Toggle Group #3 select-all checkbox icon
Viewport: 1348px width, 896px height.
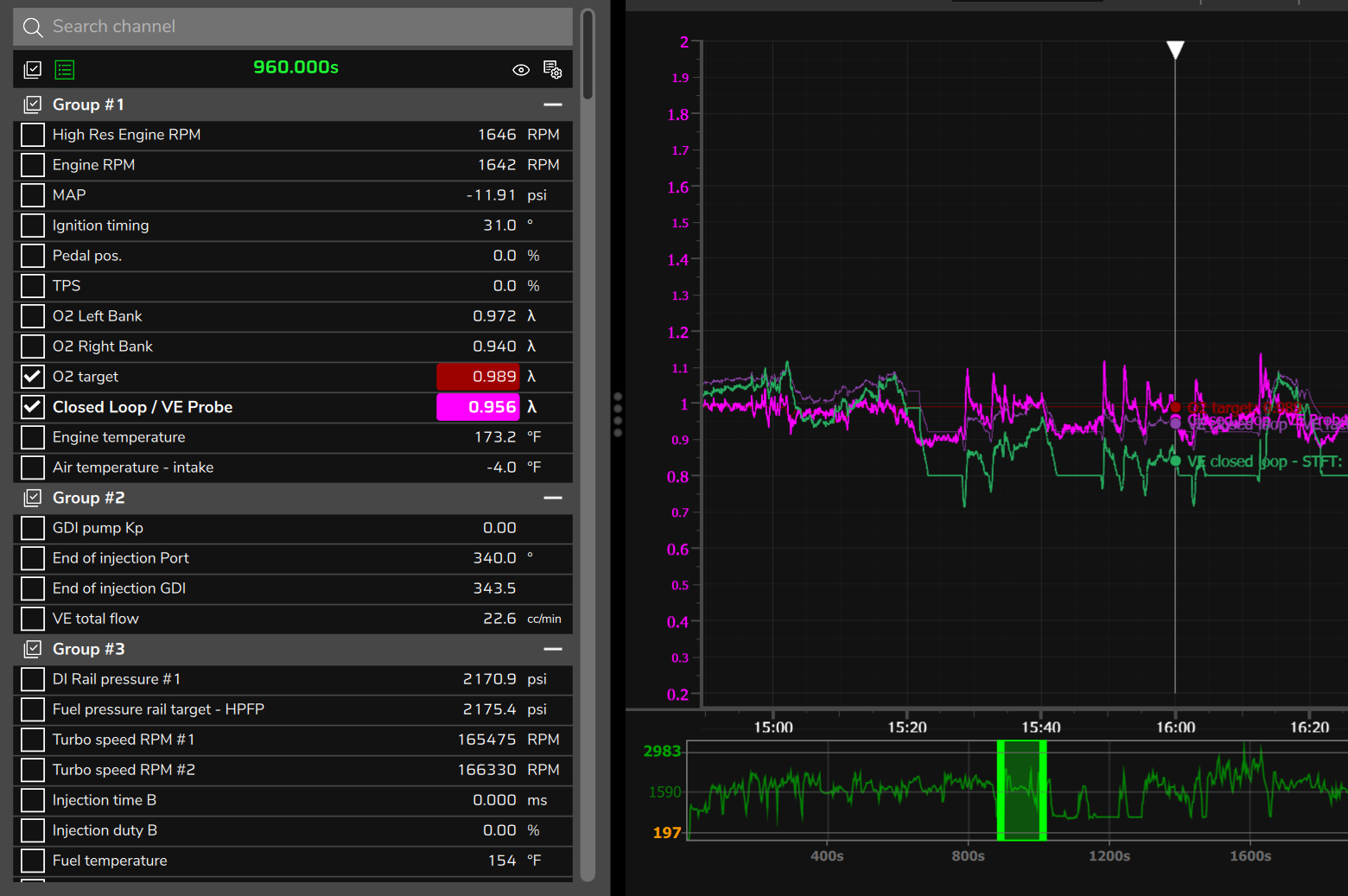point(33,649)
